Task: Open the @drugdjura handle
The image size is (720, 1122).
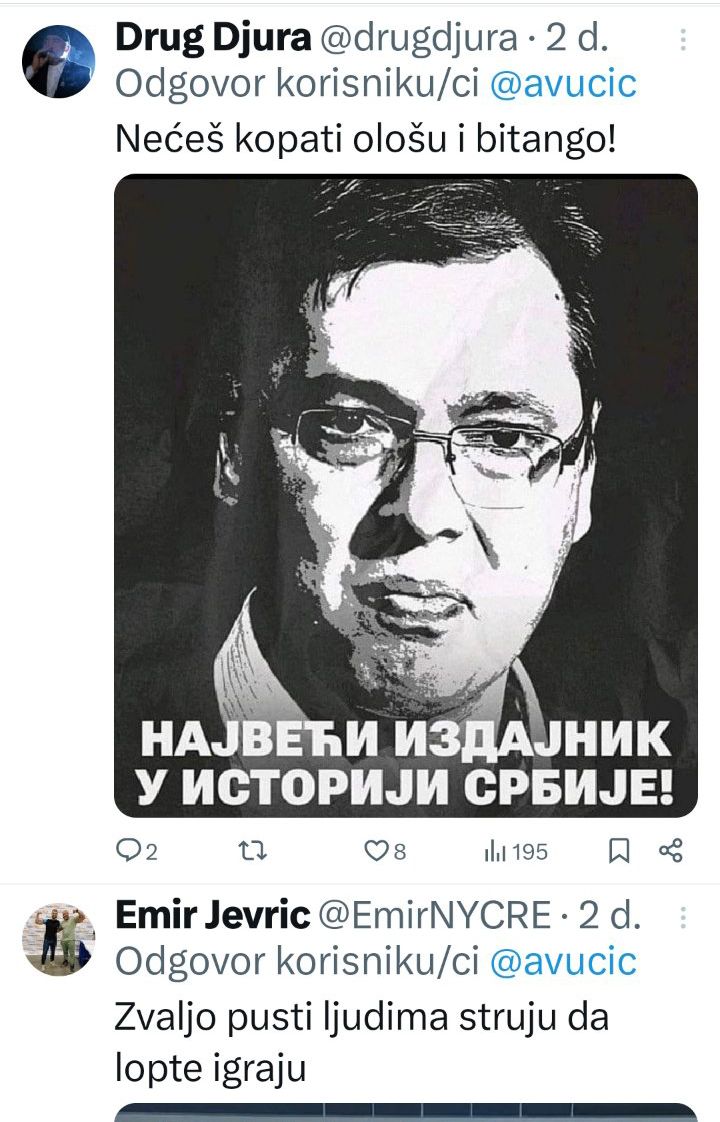Action: click(417, 39)
